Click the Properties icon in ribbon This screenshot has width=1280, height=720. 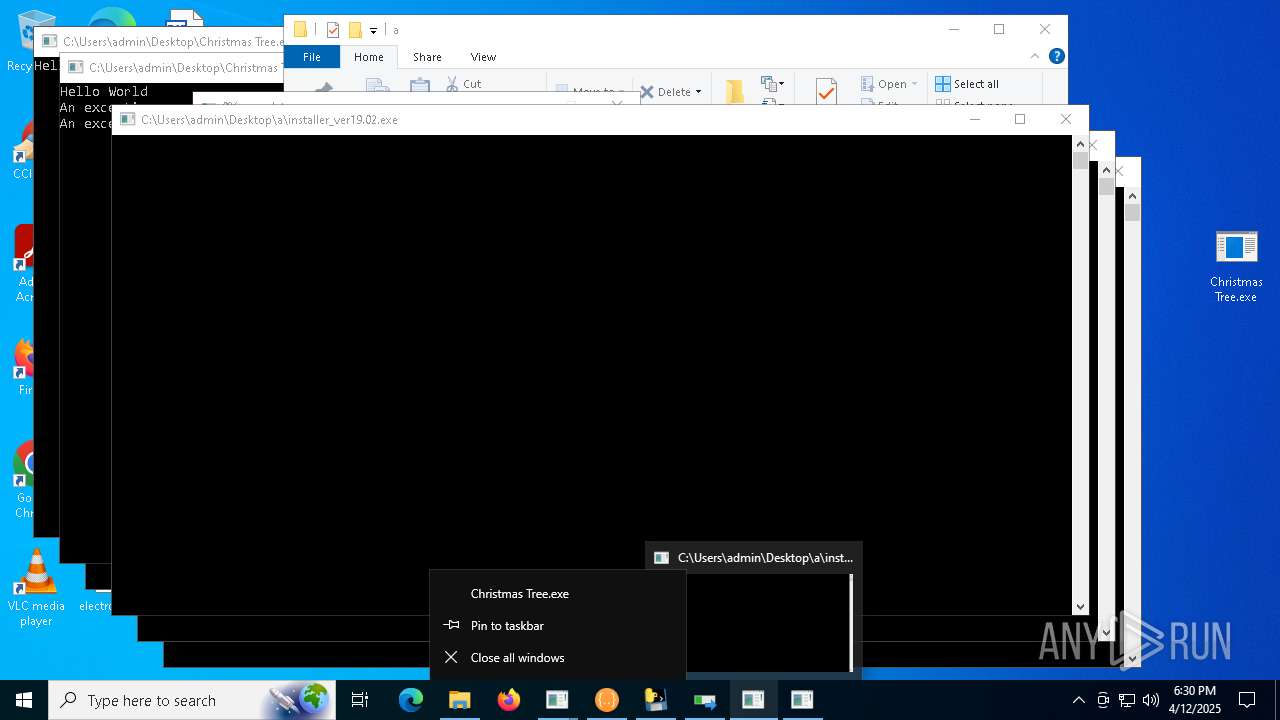tap(826, 91)
